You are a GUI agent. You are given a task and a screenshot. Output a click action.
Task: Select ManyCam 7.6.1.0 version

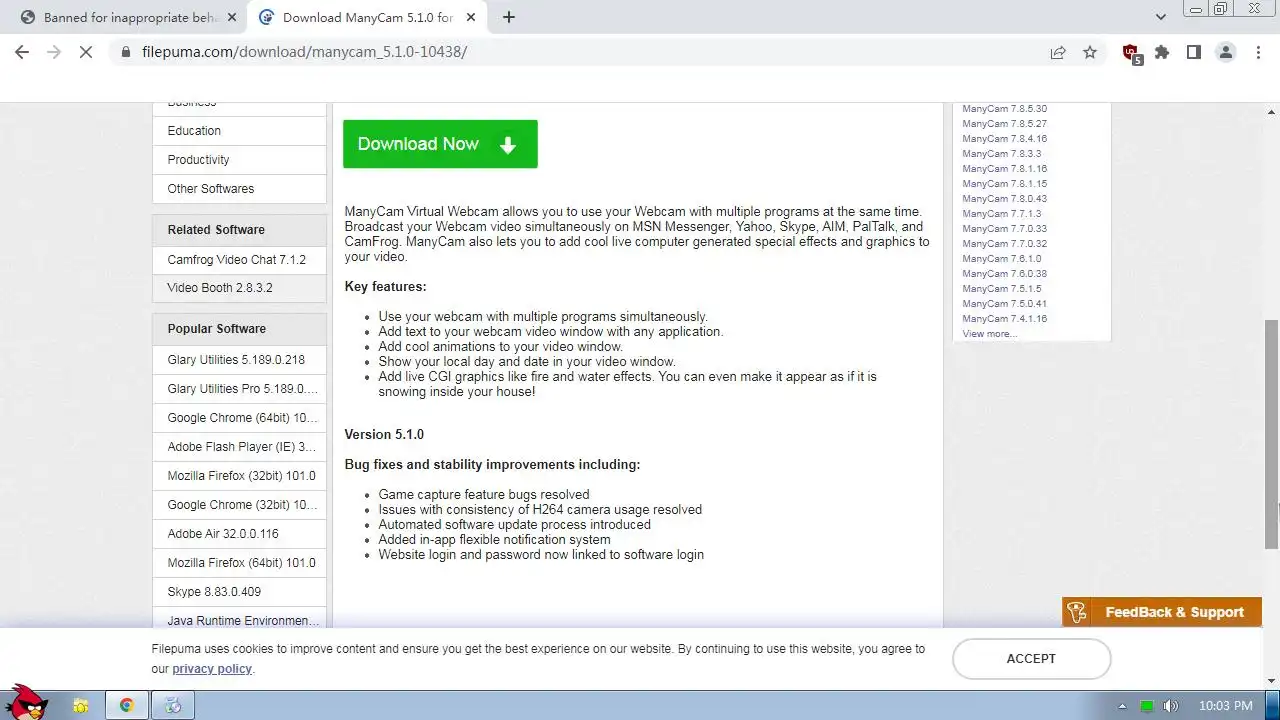(1001, 259)
